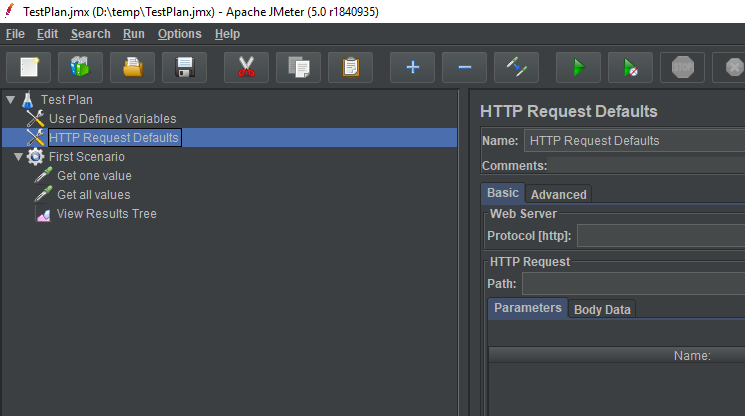Open the Templates icon
745x416 pixels.
80,67
